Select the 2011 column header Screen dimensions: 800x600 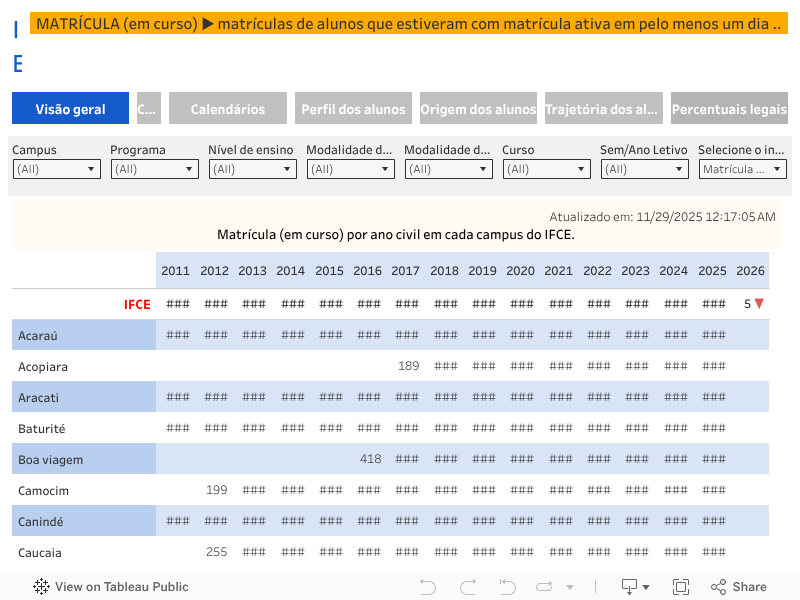tap(176, 270)
